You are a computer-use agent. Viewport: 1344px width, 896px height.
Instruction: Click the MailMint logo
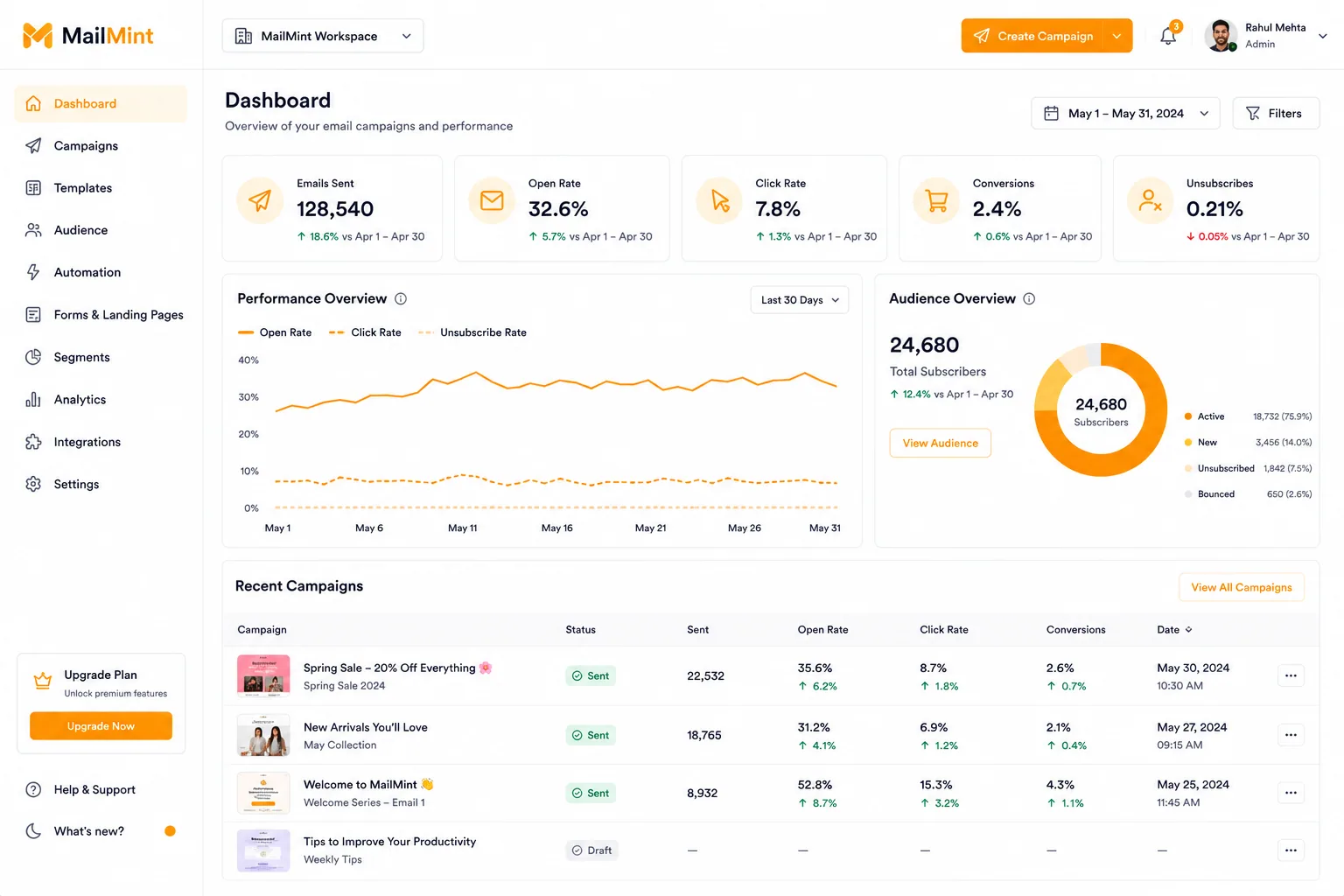click(87, 36)
